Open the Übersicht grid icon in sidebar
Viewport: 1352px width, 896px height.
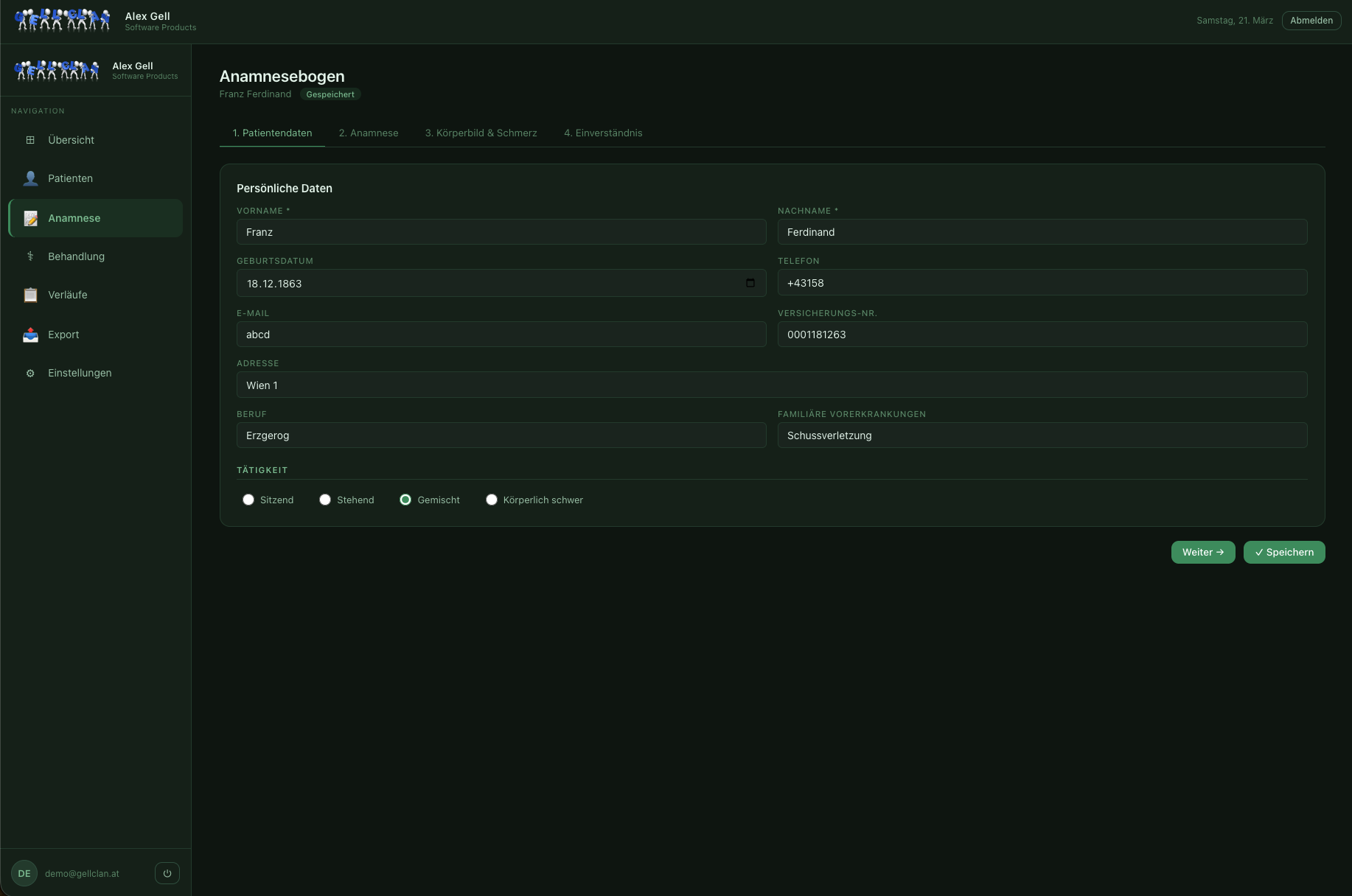pos(30,140)
